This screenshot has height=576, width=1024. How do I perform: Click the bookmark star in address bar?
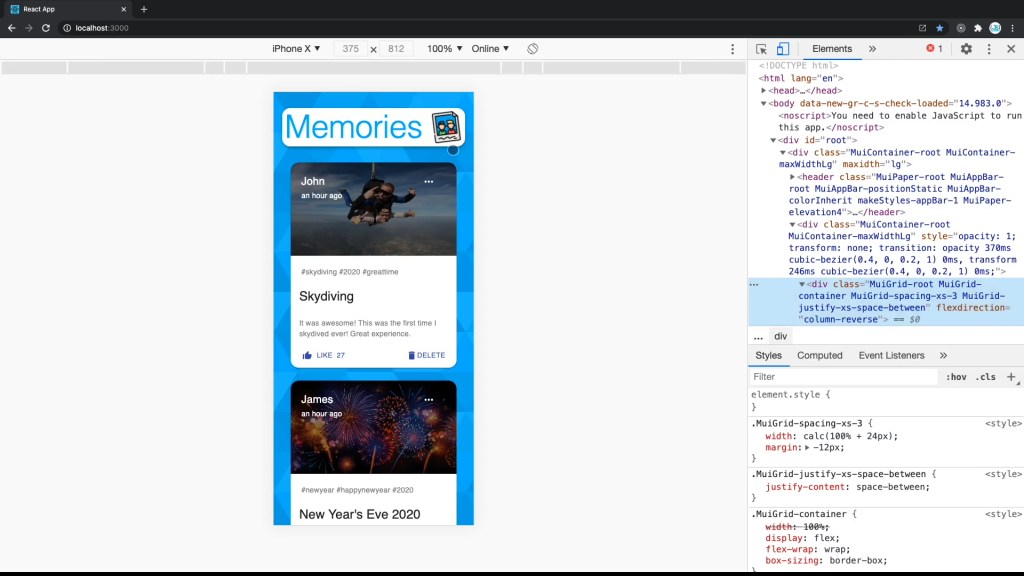940,28
